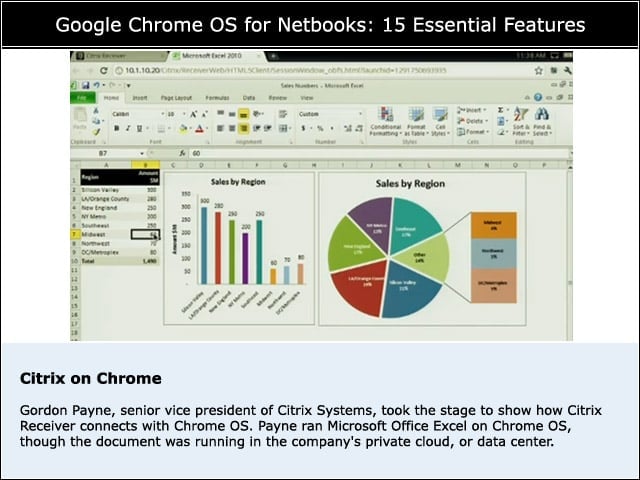The image size is (640, 480).
Task: Open the Name Box dropdown arrow
Action: [142, 153]
